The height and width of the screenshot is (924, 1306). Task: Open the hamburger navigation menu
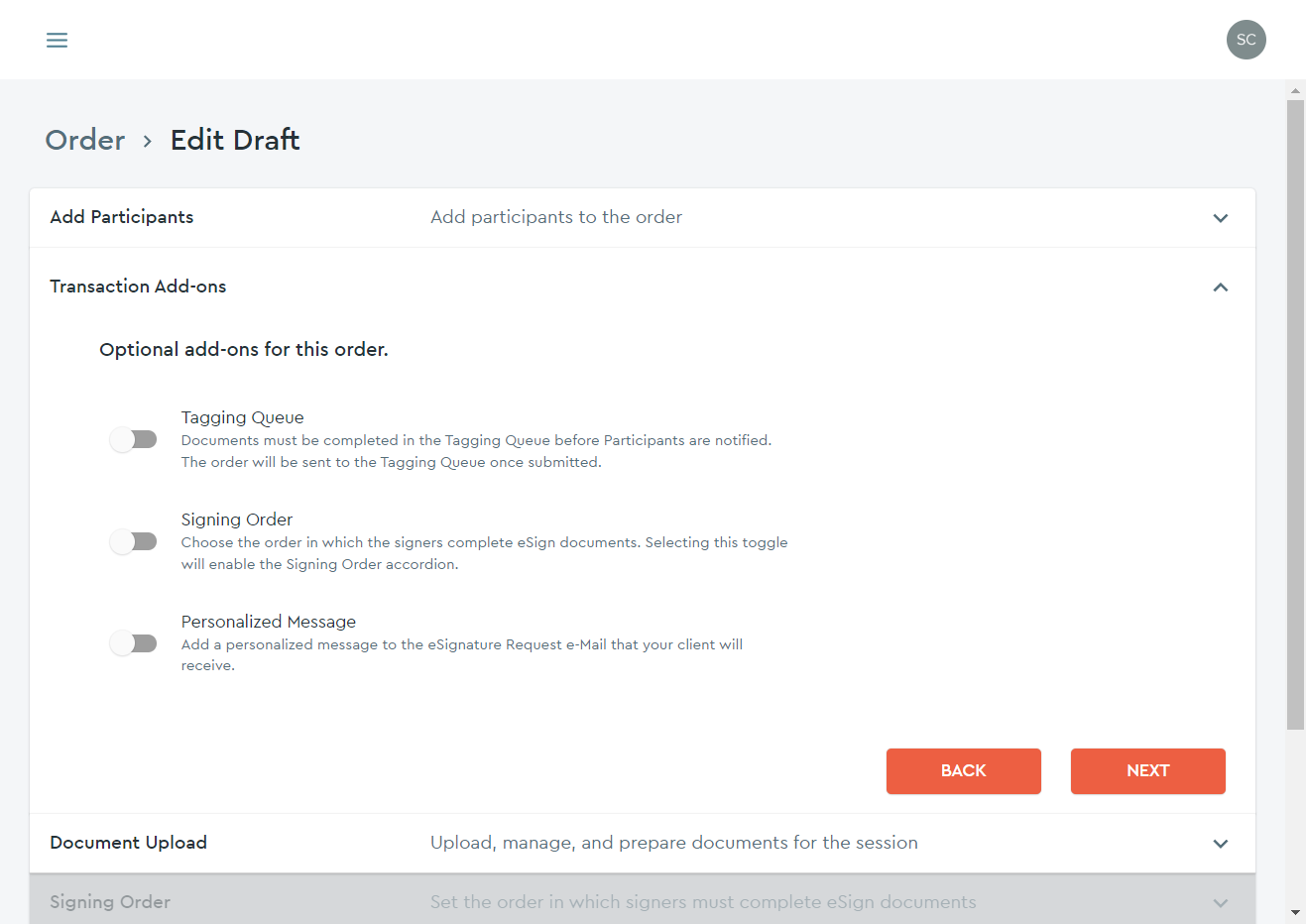click(x=58, y=40)
